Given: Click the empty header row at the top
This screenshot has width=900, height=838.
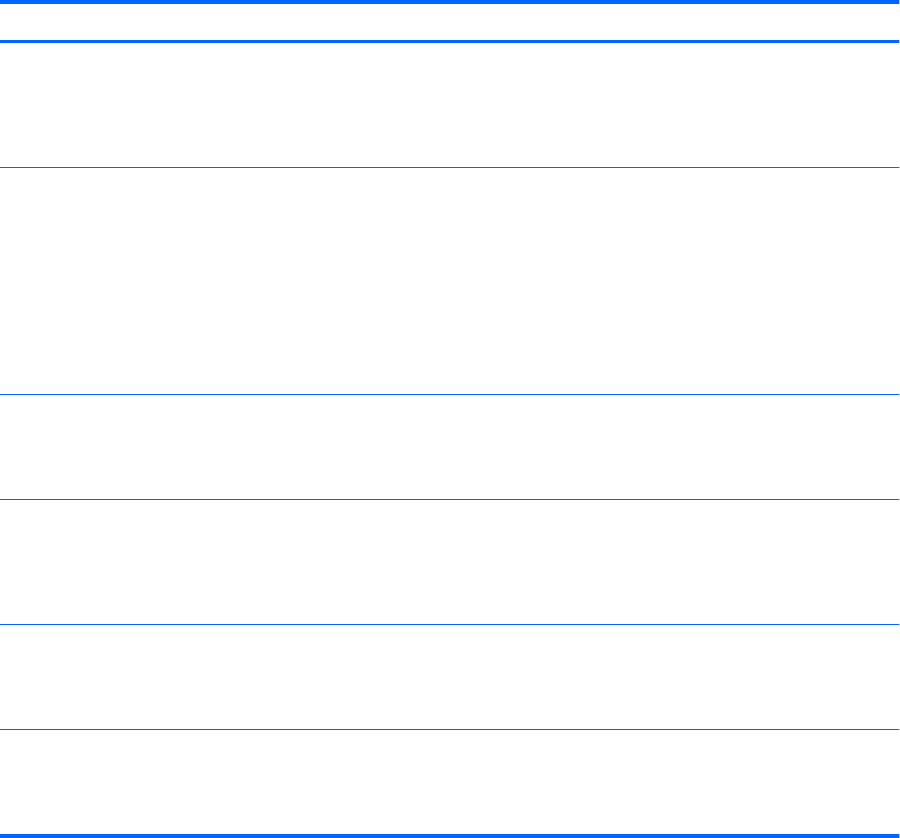Looking at the screenshot, I should point(450,22).
